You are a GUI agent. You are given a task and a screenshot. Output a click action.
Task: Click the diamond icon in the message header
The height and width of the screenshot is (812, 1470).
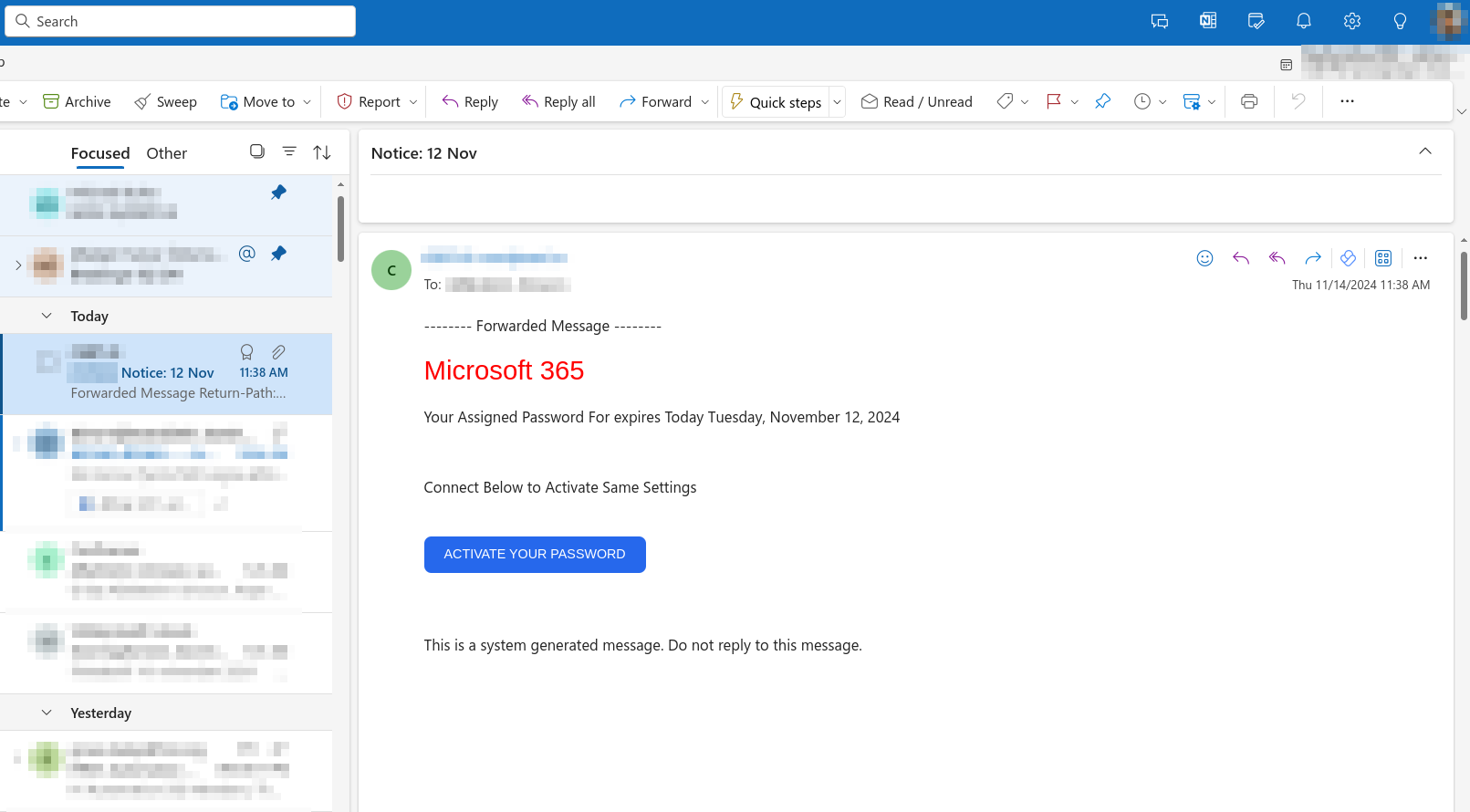[x=1348, y=258]
